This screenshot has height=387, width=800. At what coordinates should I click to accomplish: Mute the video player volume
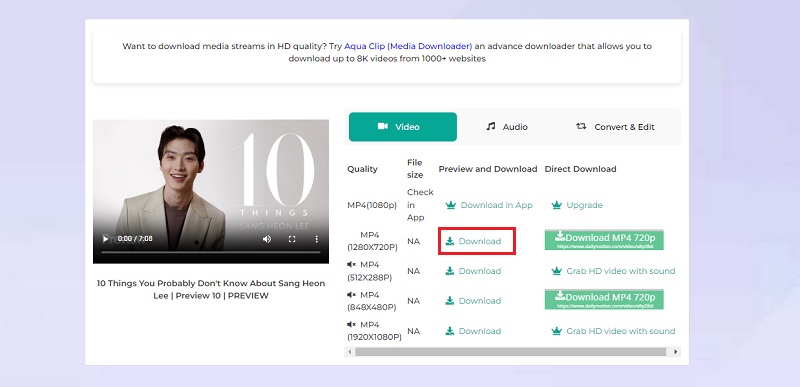click(267, 239)
